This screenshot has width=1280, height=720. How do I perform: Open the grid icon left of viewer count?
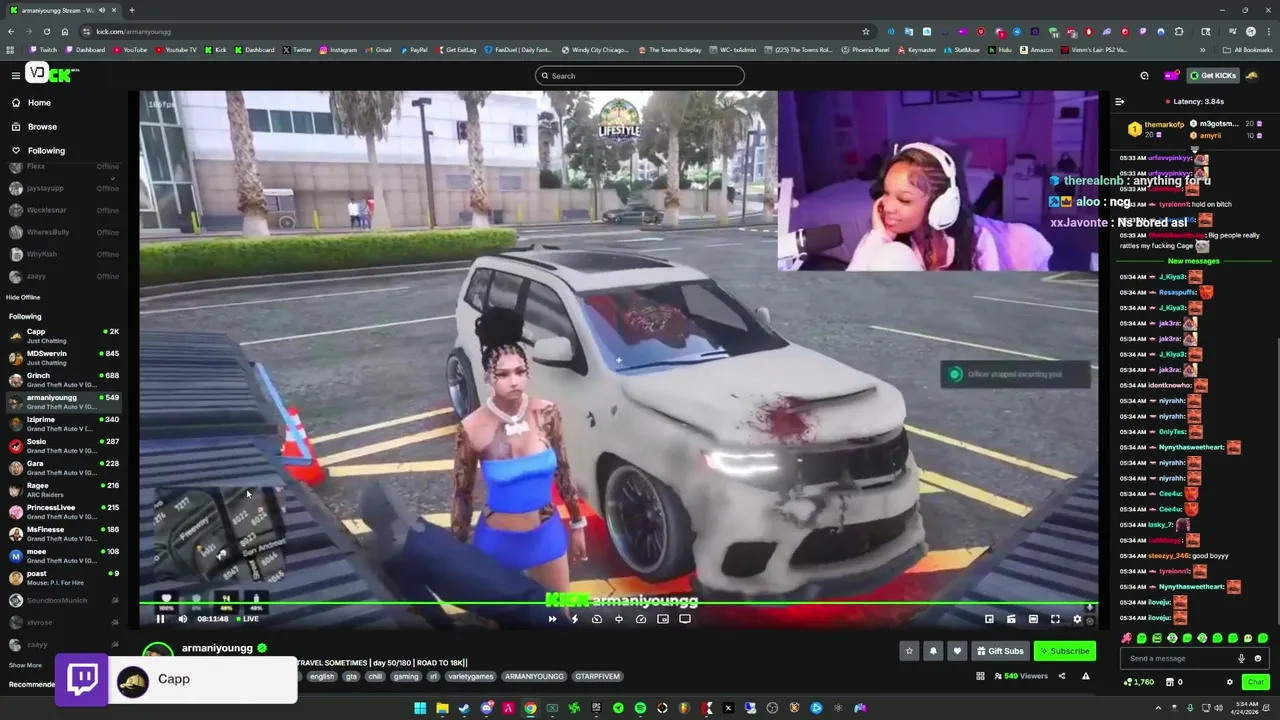(980, 676)
